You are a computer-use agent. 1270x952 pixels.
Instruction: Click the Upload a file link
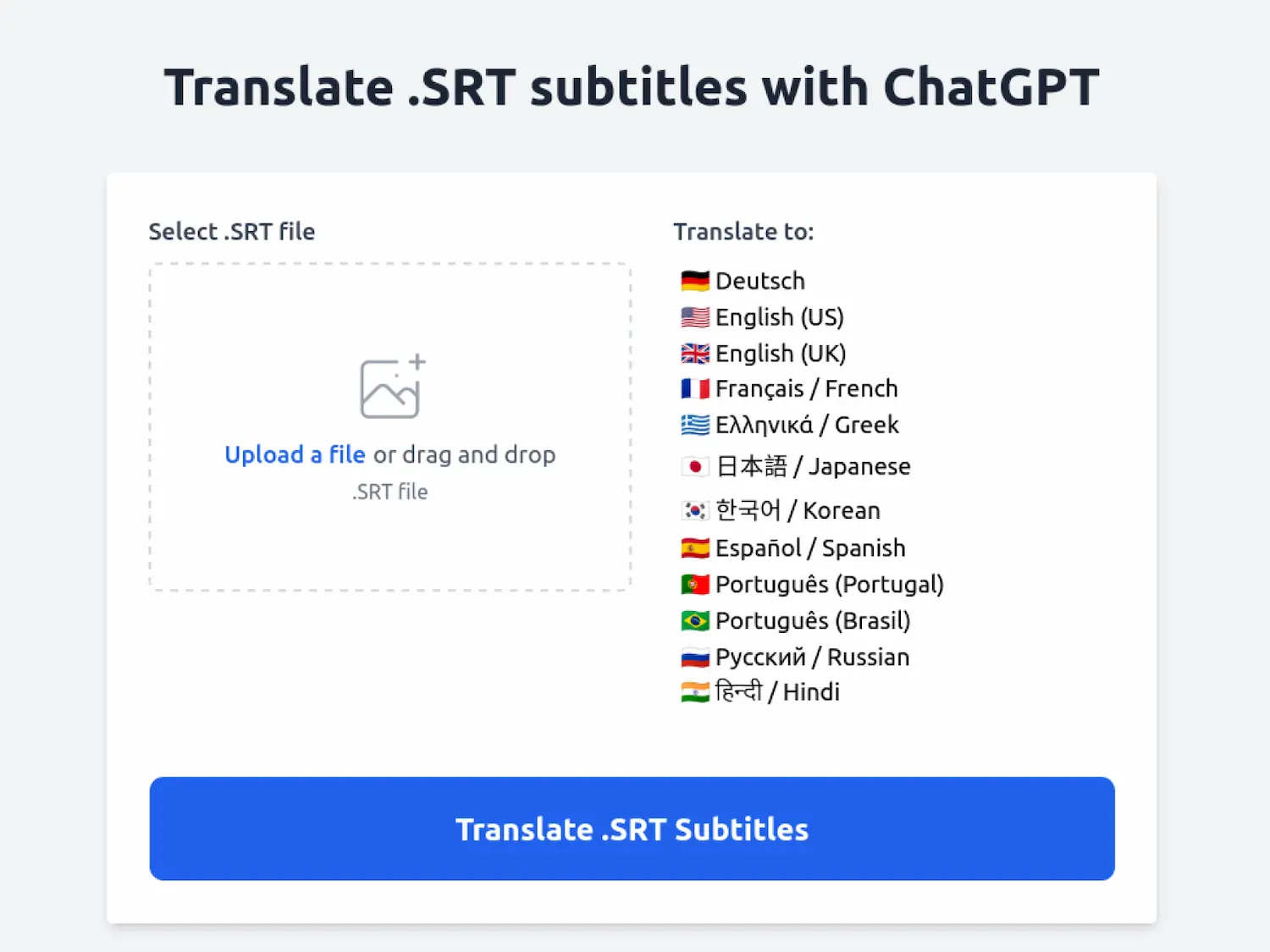(x=295, y=454)
